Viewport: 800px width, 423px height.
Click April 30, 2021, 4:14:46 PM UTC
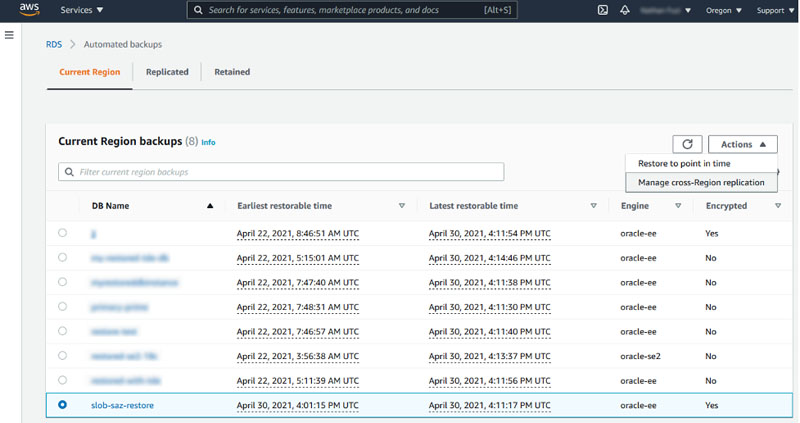[x=489, y=258]
